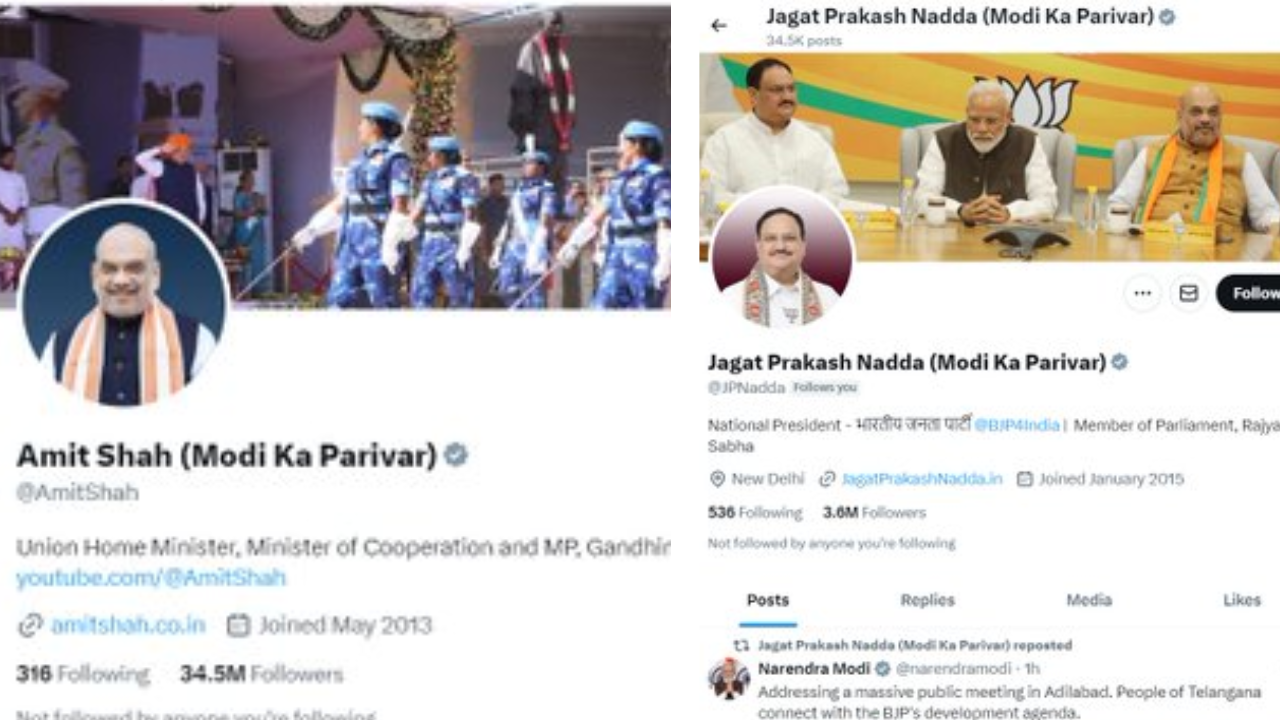1280x720 pixels.
Task: Open the Replies tab
Action: (927, 600)
